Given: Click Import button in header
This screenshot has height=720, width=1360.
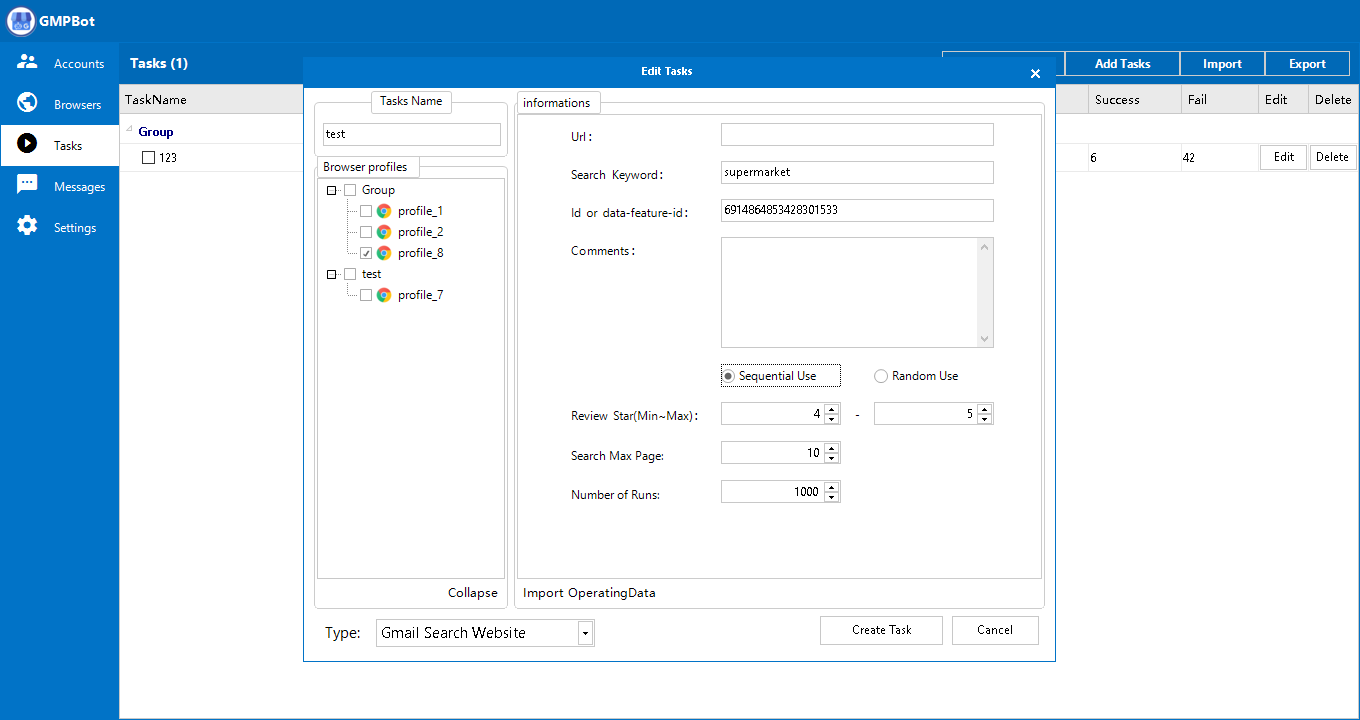Looking at the screenshot, I should click(x=1222, y=64).
